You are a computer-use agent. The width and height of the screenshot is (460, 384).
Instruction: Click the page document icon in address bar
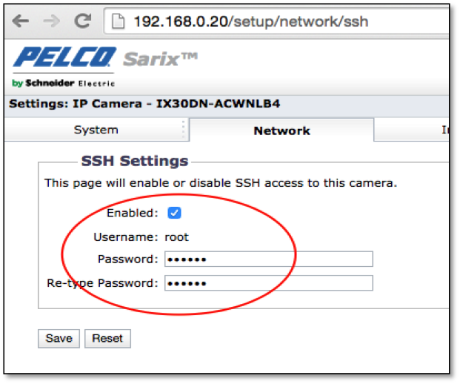click(x=118, y=22)
